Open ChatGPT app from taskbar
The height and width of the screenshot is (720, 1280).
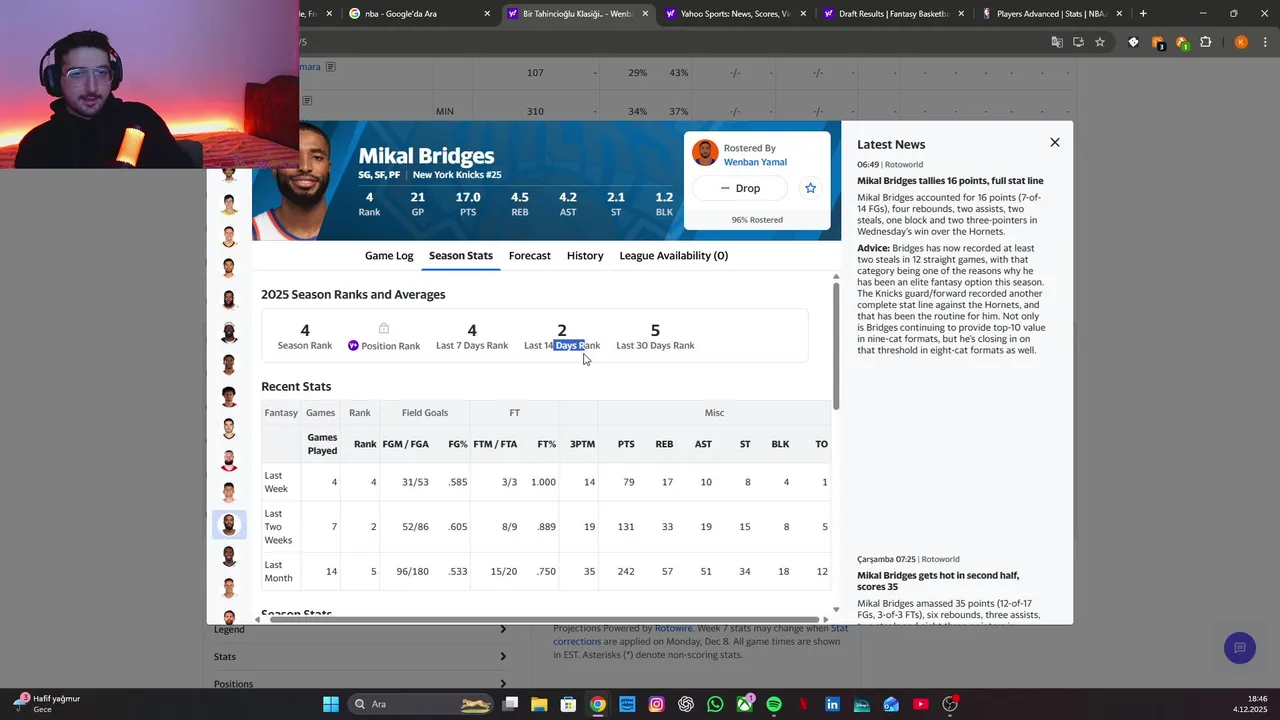click(x=685, y=704)
